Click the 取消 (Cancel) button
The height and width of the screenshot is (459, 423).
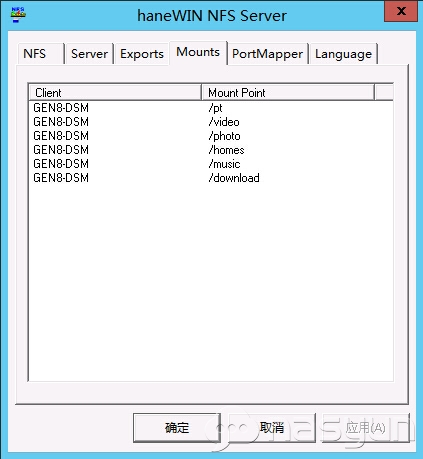(272, 428)
